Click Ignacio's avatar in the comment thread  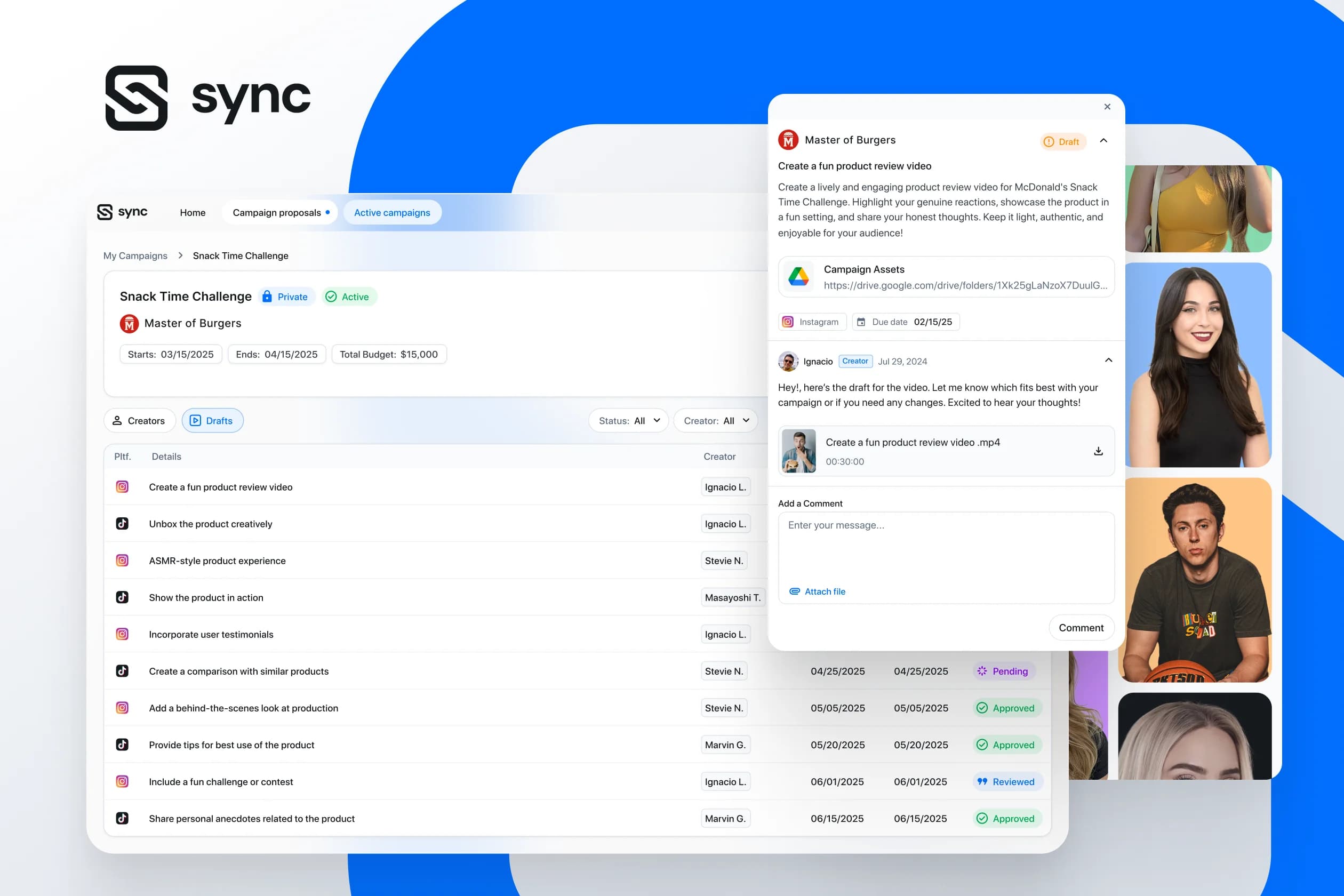click(x=788, y=361)
